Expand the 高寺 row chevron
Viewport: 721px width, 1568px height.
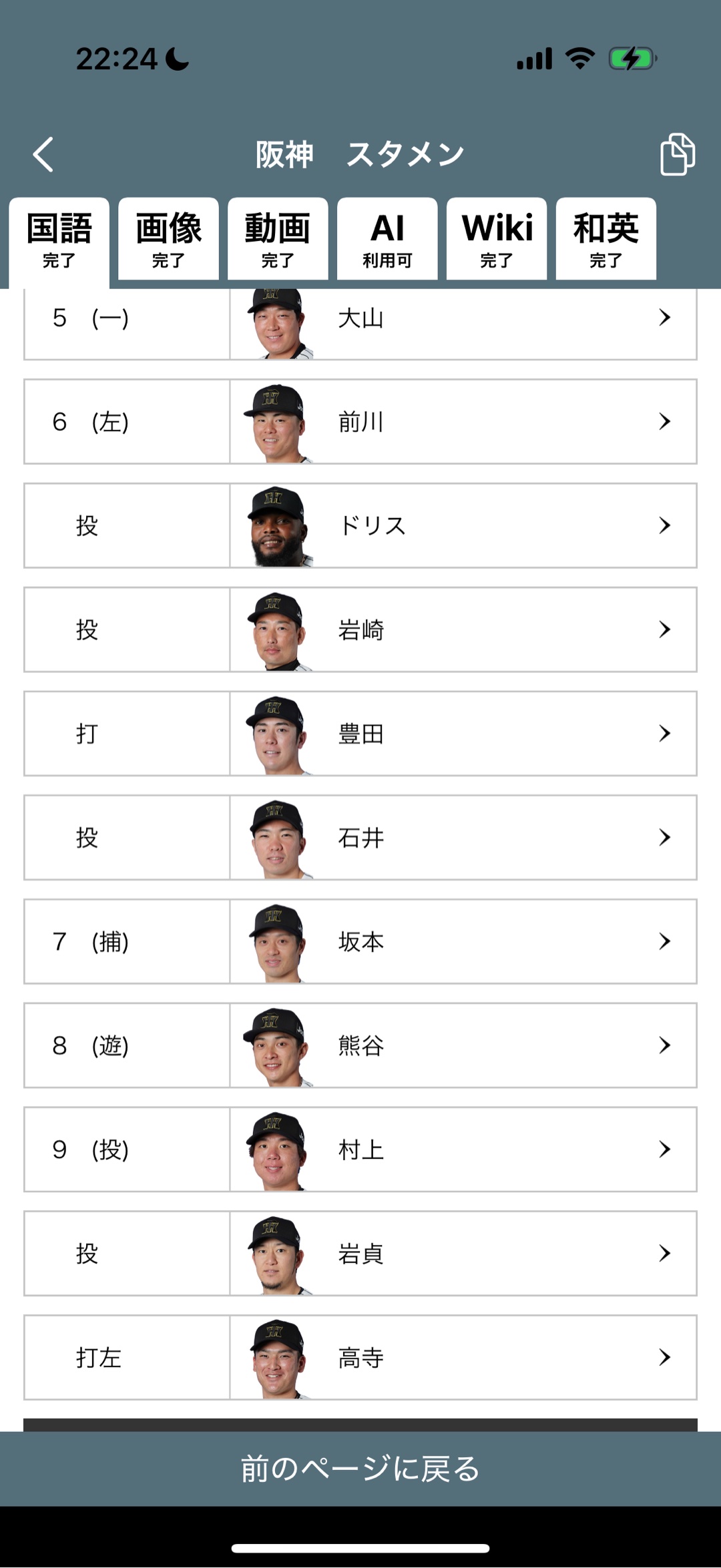coord(664,1358)
